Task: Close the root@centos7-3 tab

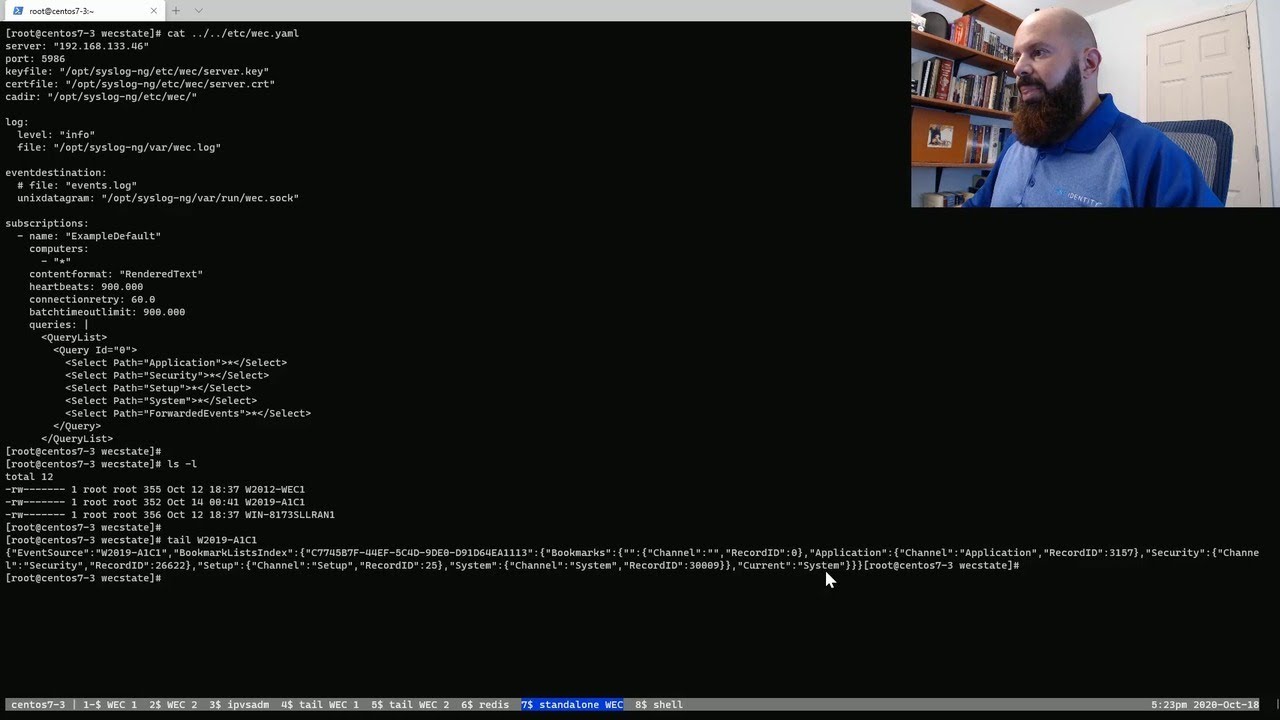Action: 154,11
